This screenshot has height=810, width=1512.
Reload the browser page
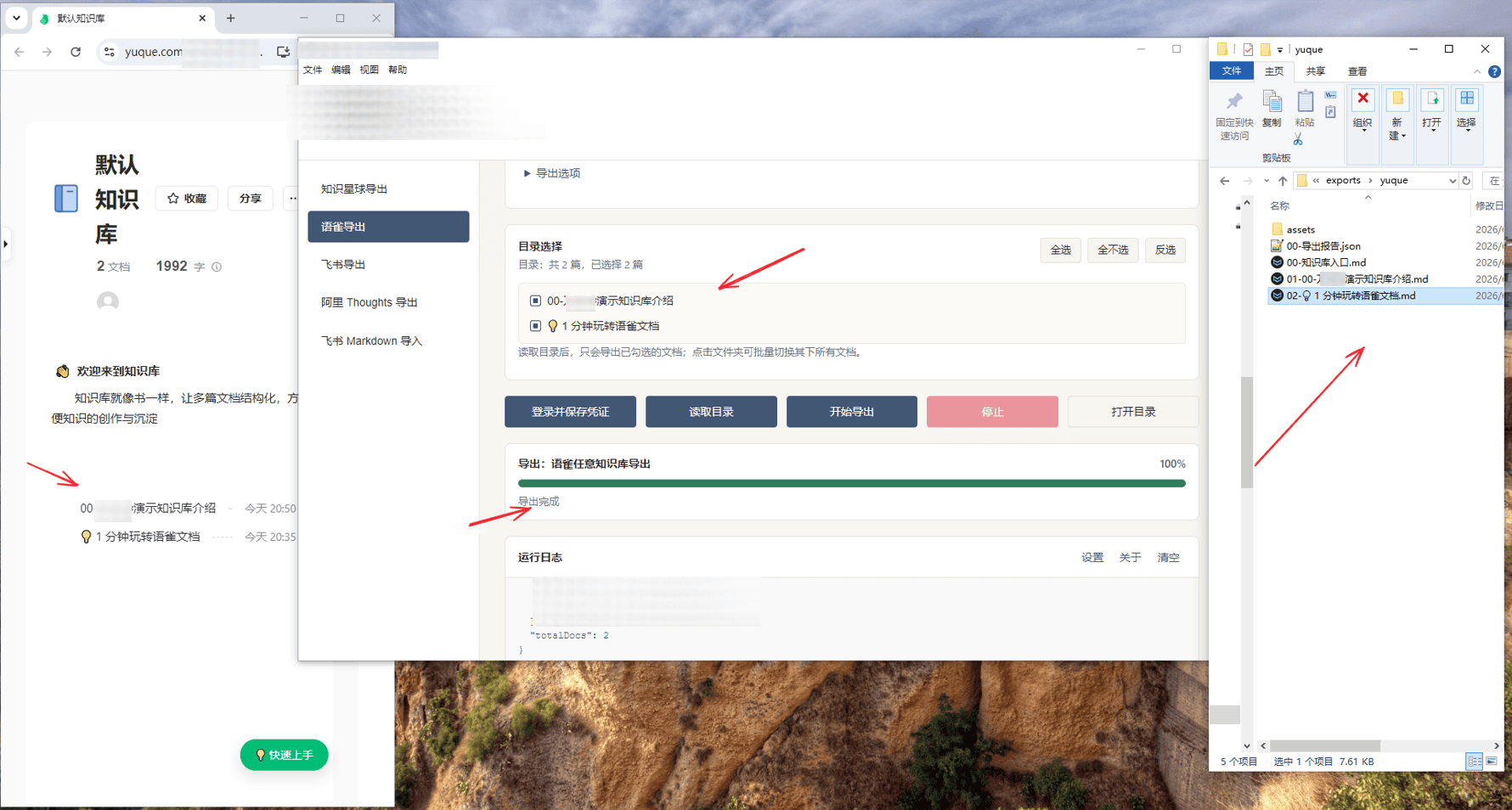pyautogui.click(x=76, y=52)
